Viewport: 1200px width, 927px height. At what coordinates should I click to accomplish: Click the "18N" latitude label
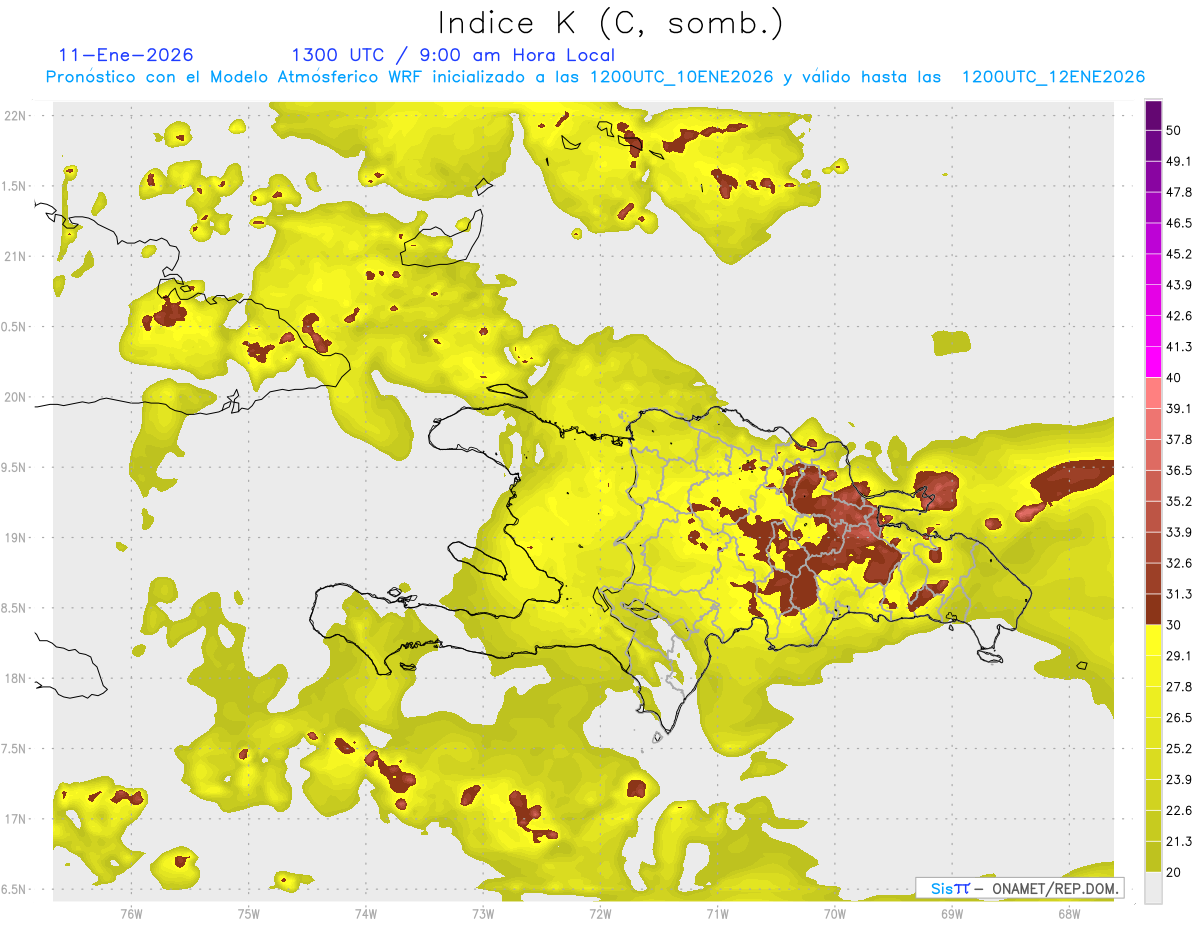(x=15, y=678)
